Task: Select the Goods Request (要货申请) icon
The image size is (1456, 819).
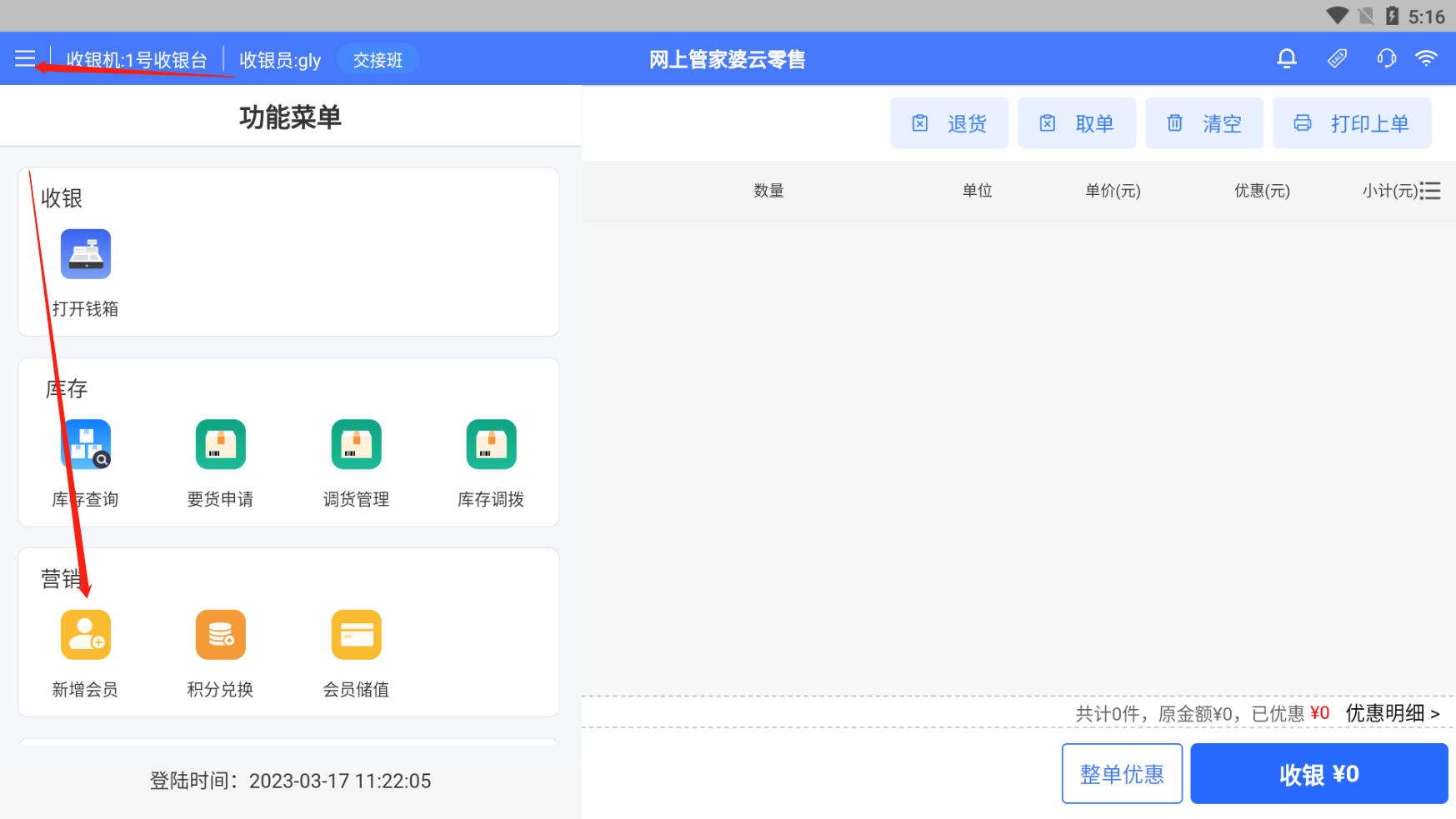Action: click(221, 444)
